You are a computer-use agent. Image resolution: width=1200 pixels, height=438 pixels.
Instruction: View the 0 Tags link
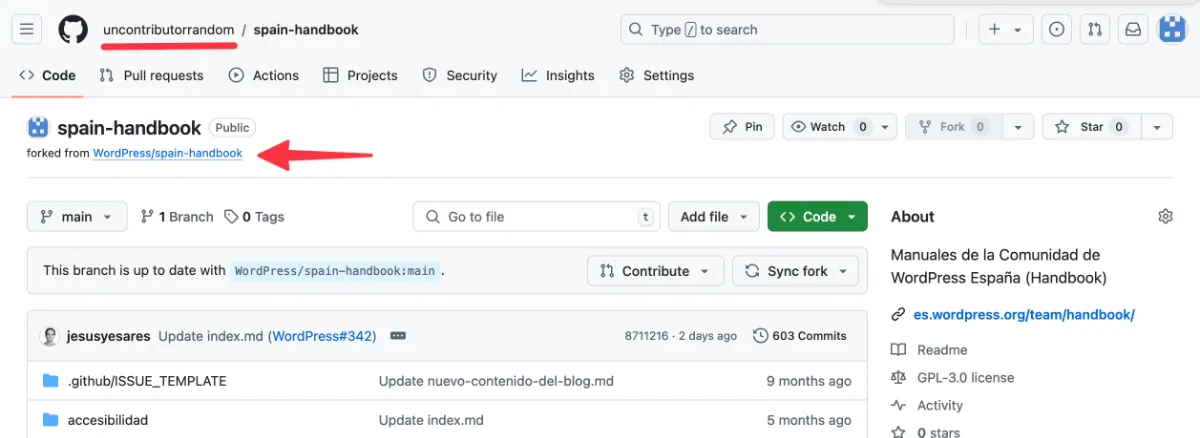point(254,217)
